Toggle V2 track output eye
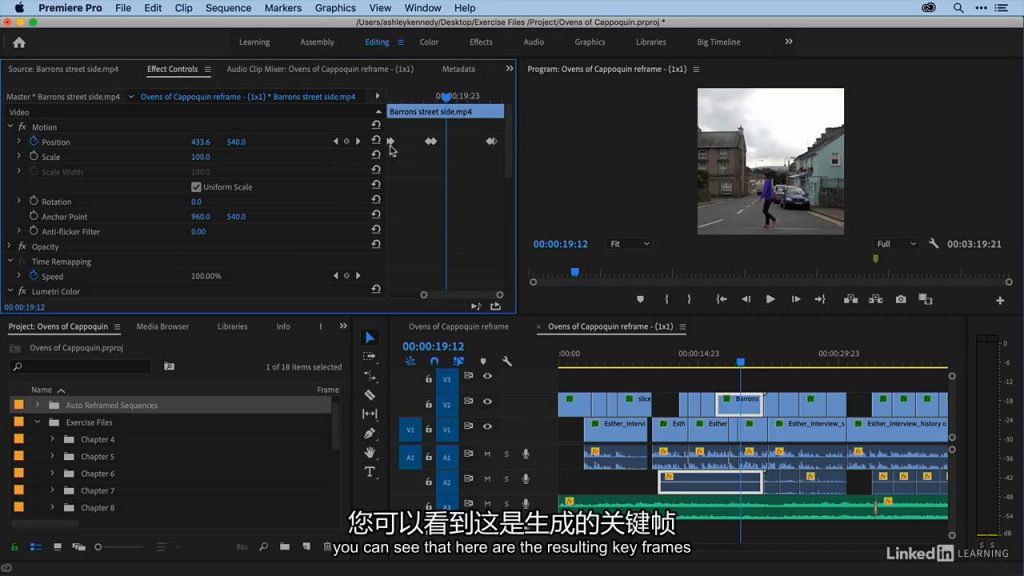This screenshot has height=576, width=1024. pyautogui.click(x=487, y=401)
